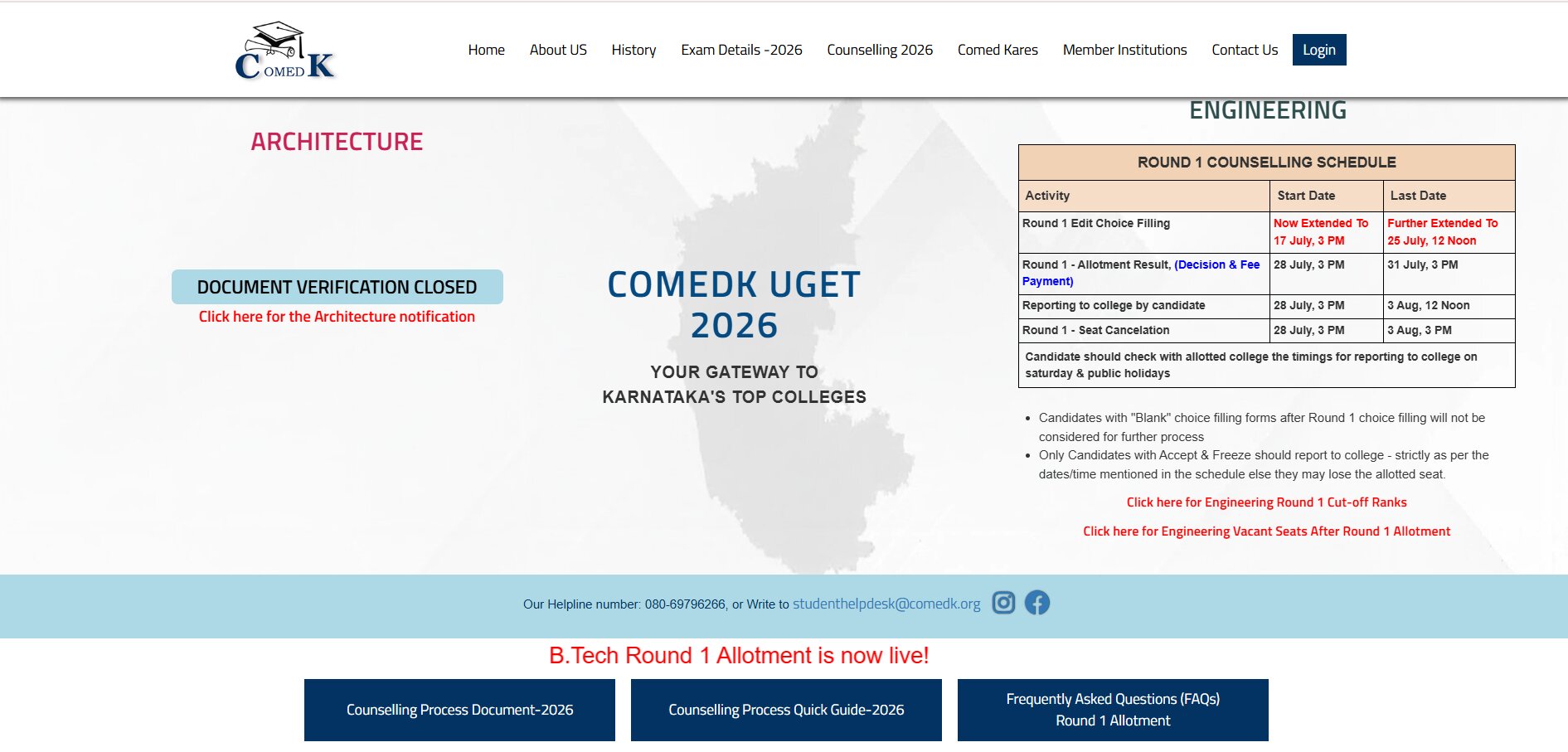This screenshot has width=1568, height=752.
Task: Open the About US menu
Action: 558,50
